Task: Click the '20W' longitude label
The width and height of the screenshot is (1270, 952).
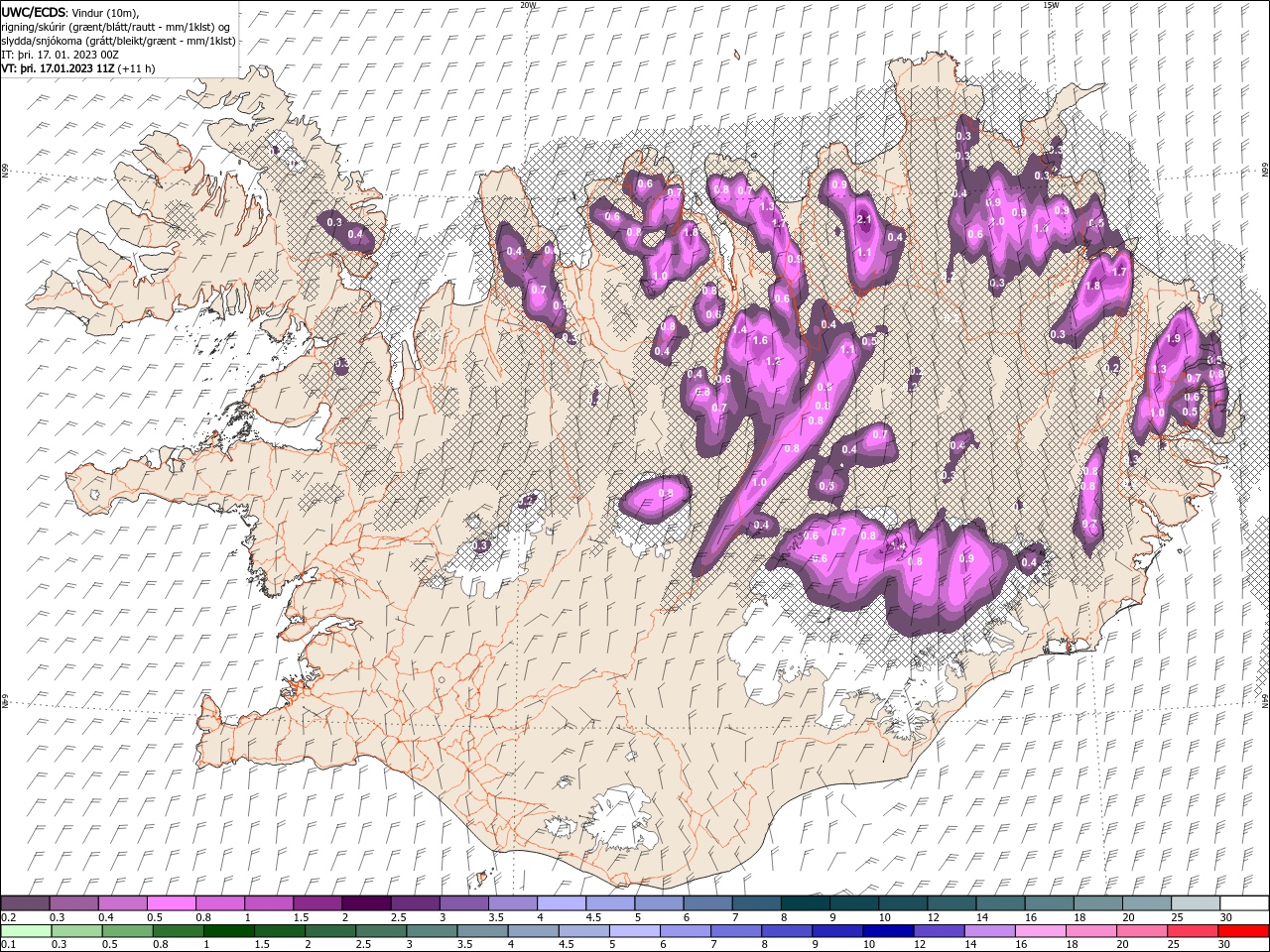Action: pyautogui.click(x=528, y=4)
